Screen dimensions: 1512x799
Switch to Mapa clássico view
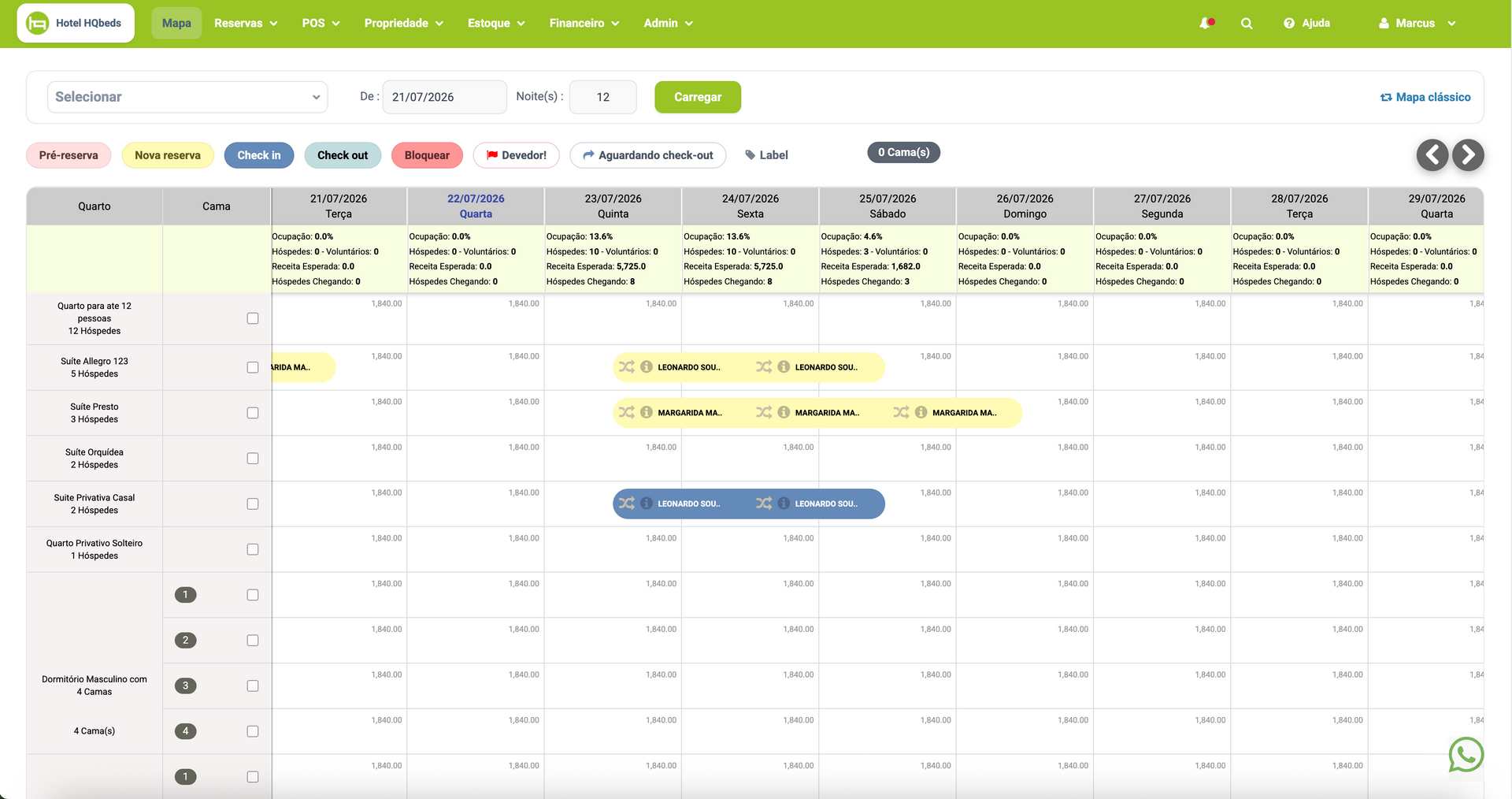(x=1425, y=97)
